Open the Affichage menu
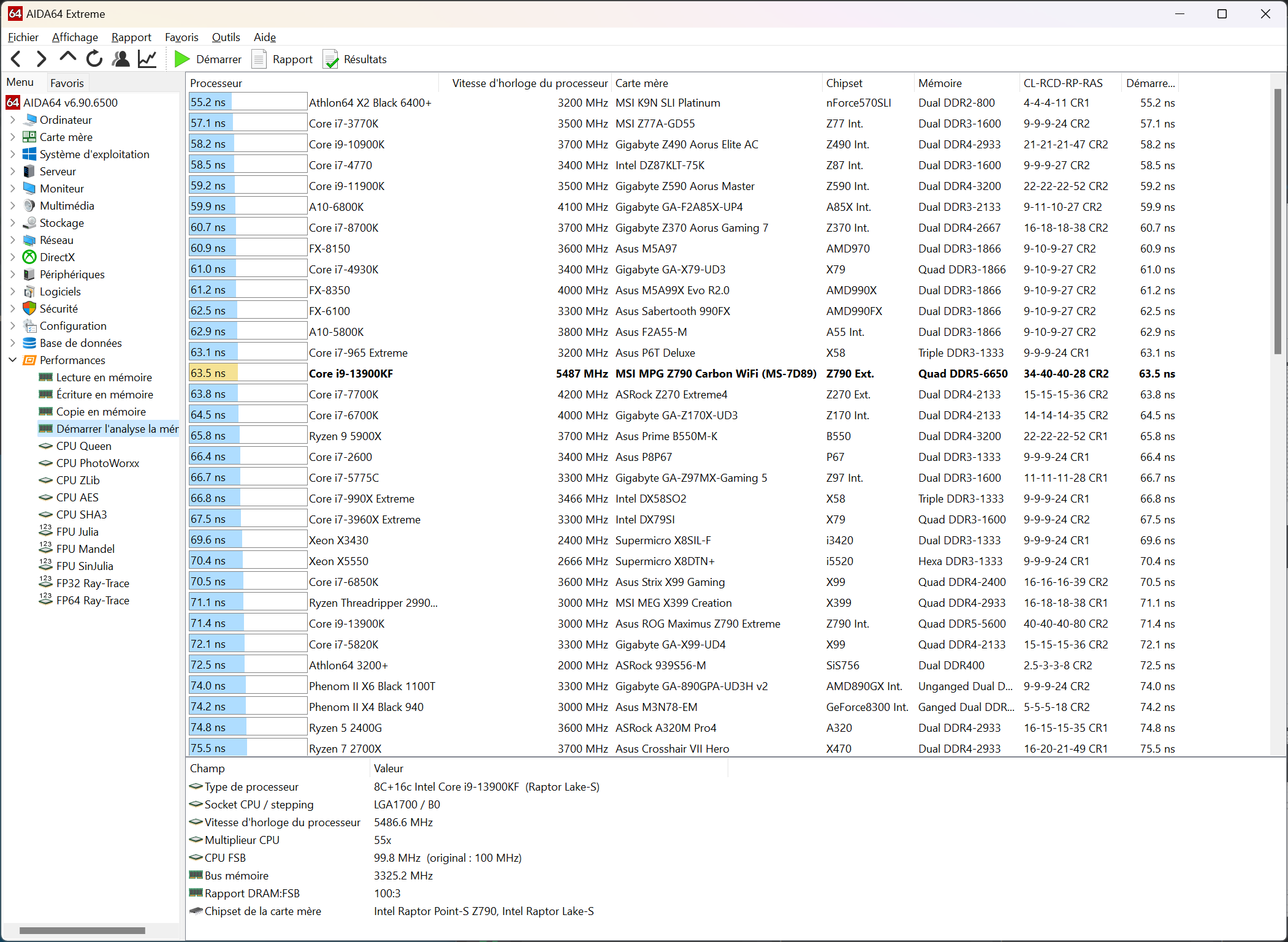The height and width of the screenshot is (942, 1288). coord(75,37)
